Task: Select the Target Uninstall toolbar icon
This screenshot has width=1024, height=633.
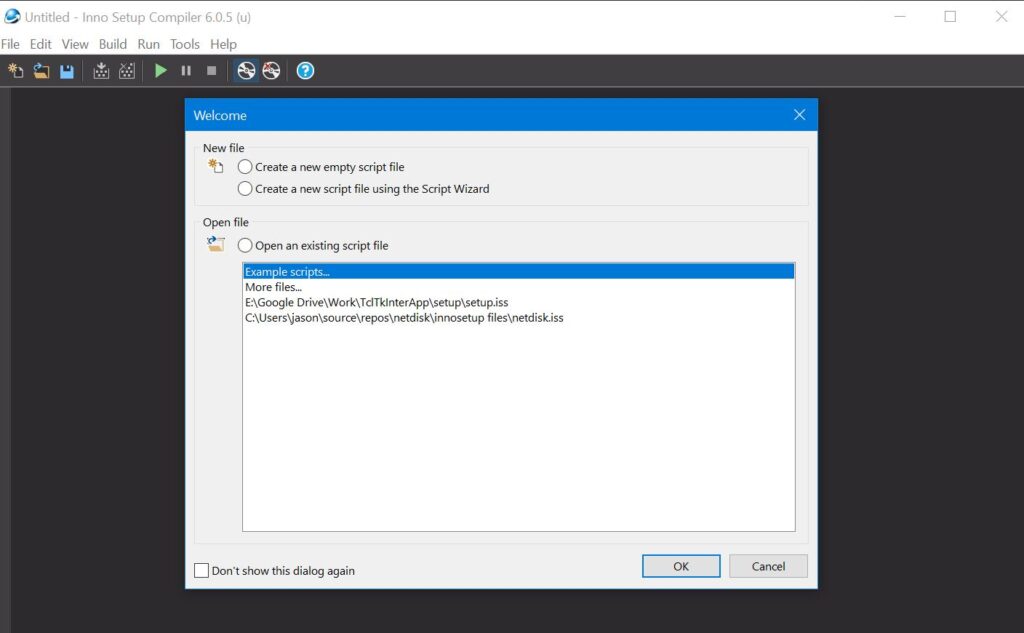Action: click(271, 71)
